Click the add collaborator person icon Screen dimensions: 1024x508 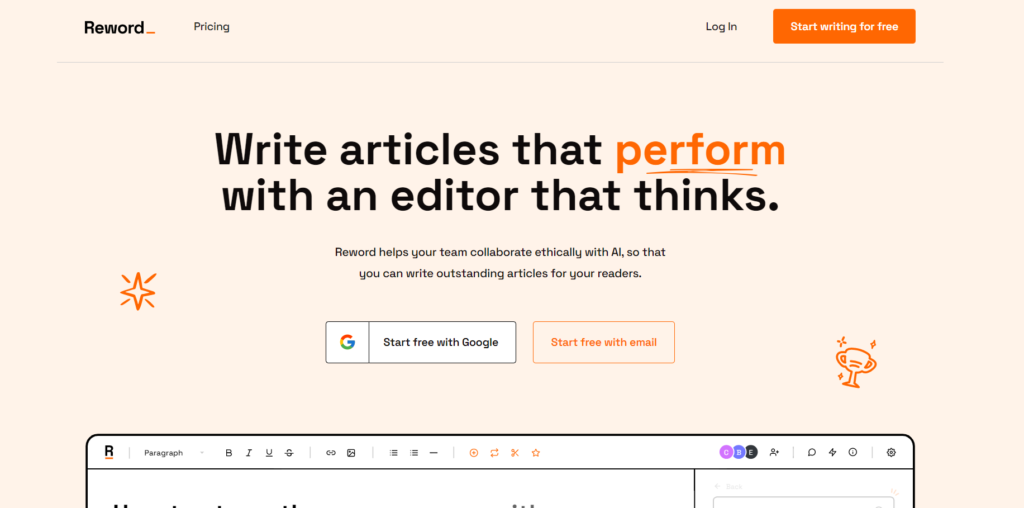[774, 452]
